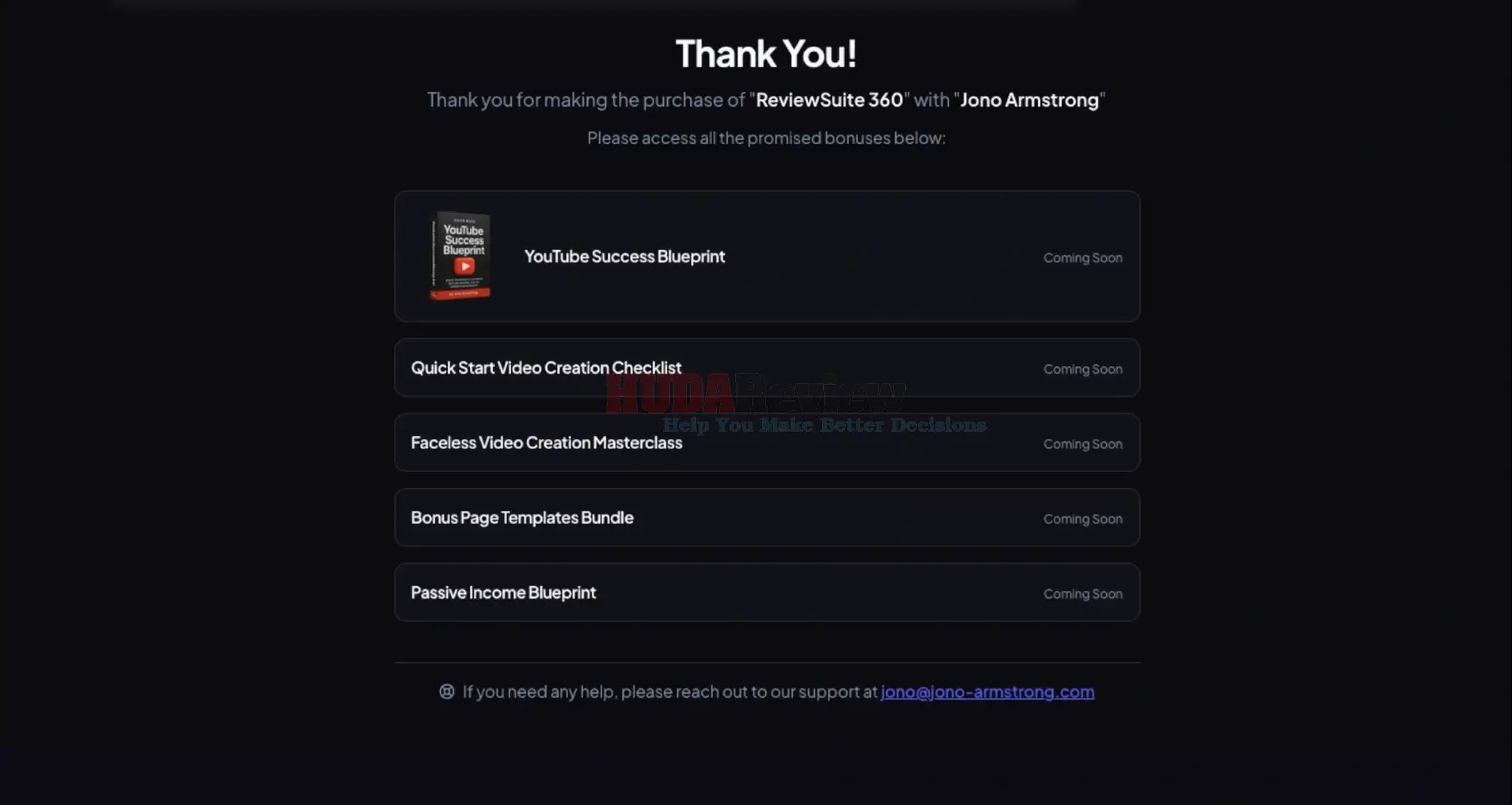Click the support lifebuoy icon

[447, 692]
